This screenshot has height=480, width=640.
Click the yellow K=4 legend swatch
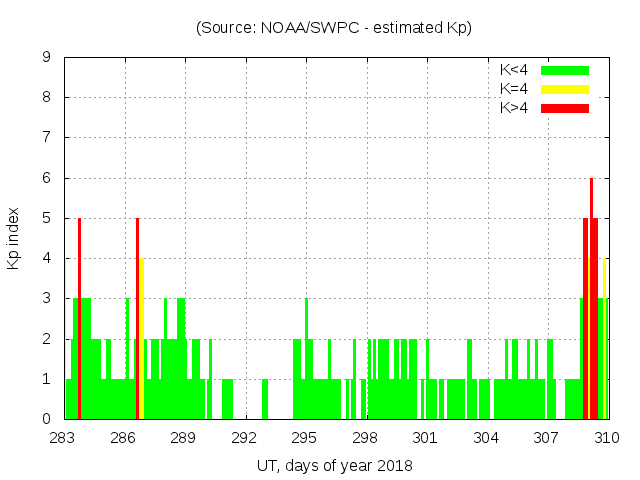(565, 89)
